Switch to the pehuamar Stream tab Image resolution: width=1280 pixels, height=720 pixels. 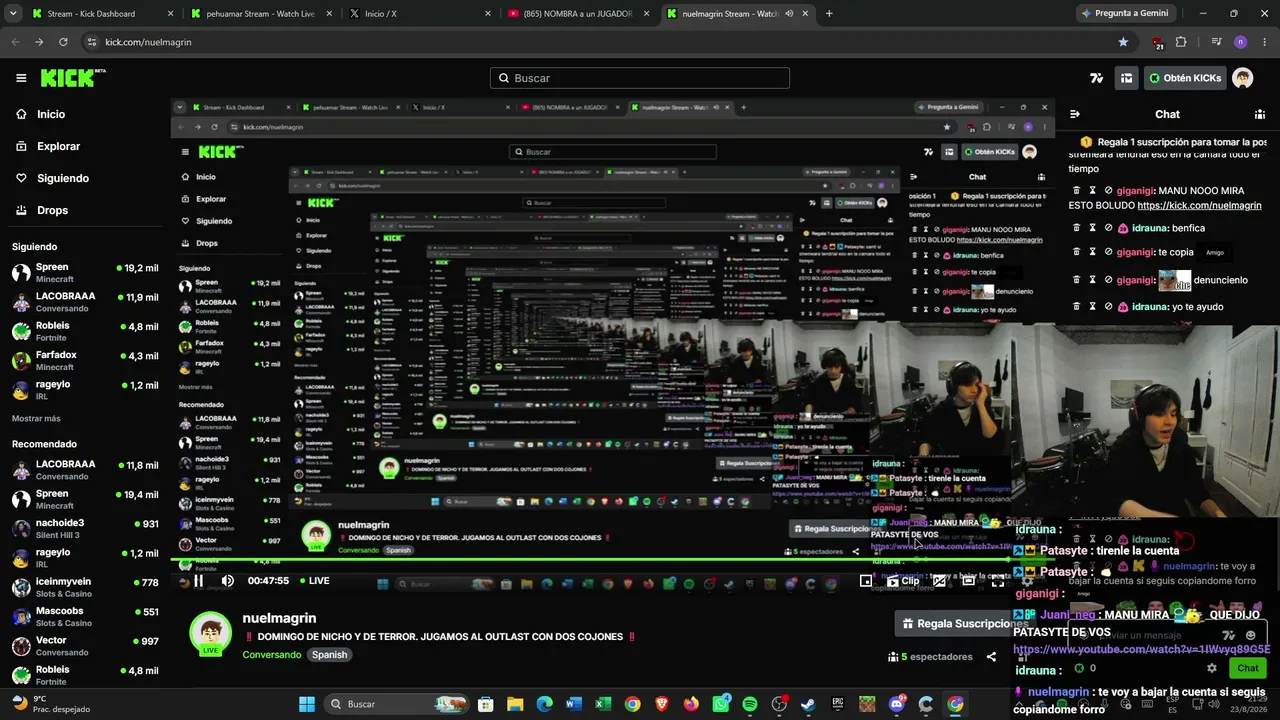[260, 14]
